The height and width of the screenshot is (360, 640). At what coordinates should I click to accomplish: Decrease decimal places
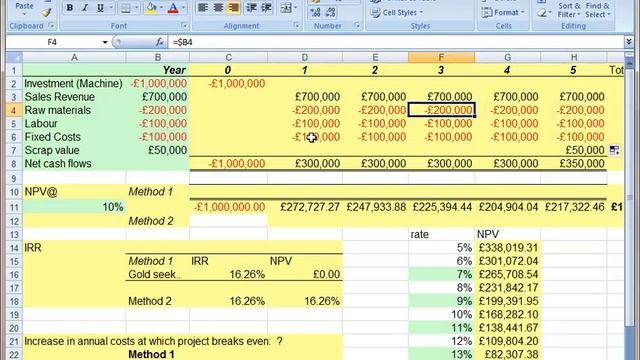(x=330, y=13)
